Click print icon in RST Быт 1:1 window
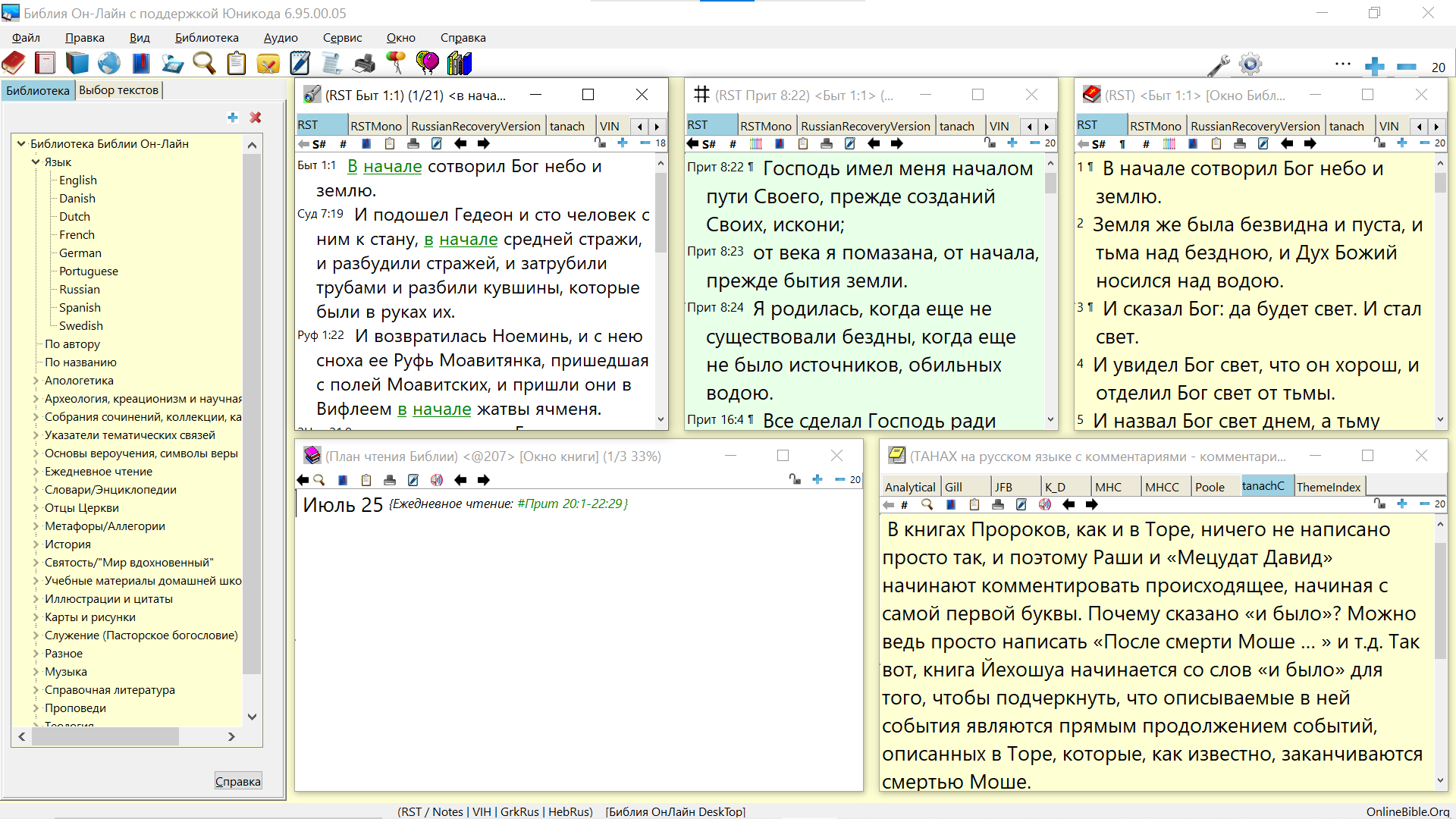 coord(413,143)
